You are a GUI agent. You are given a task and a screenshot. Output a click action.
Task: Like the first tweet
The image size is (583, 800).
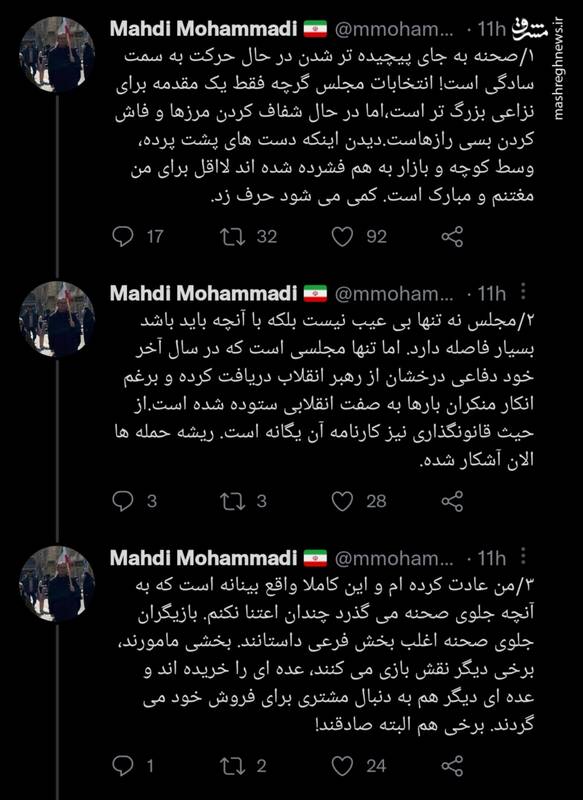[343, 236]
